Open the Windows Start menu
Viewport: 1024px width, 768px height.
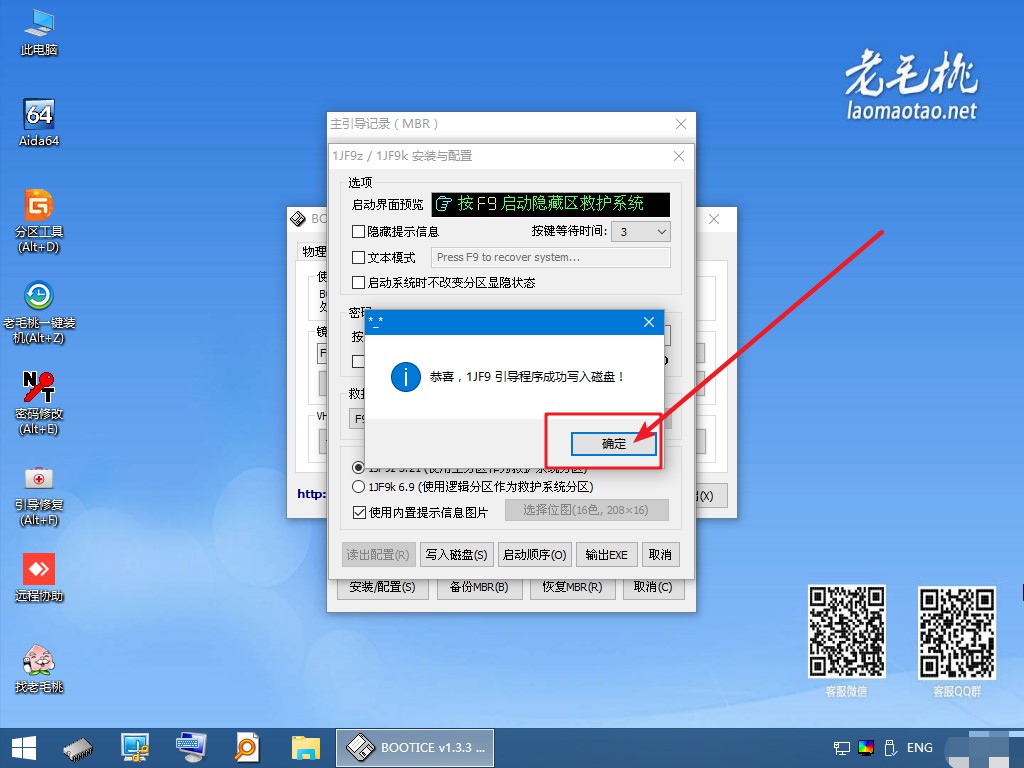pos(24,748)
